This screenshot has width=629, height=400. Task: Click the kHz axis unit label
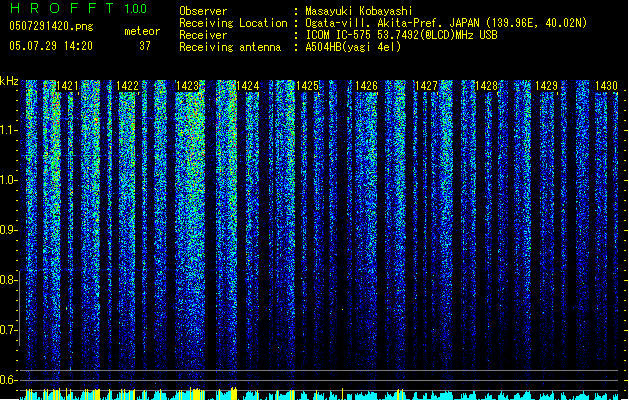pyautogui.click(x=9, y=81)
